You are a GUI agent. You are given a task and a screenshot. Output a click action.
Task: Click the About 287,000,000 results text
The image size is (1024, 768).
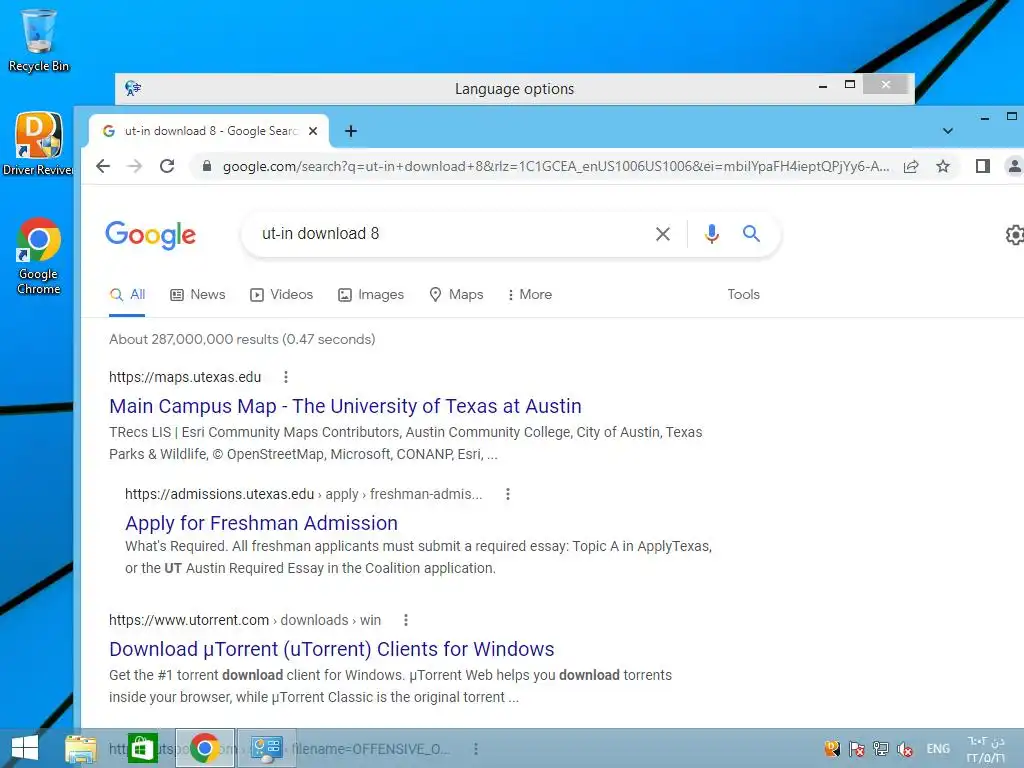(242, 340)
